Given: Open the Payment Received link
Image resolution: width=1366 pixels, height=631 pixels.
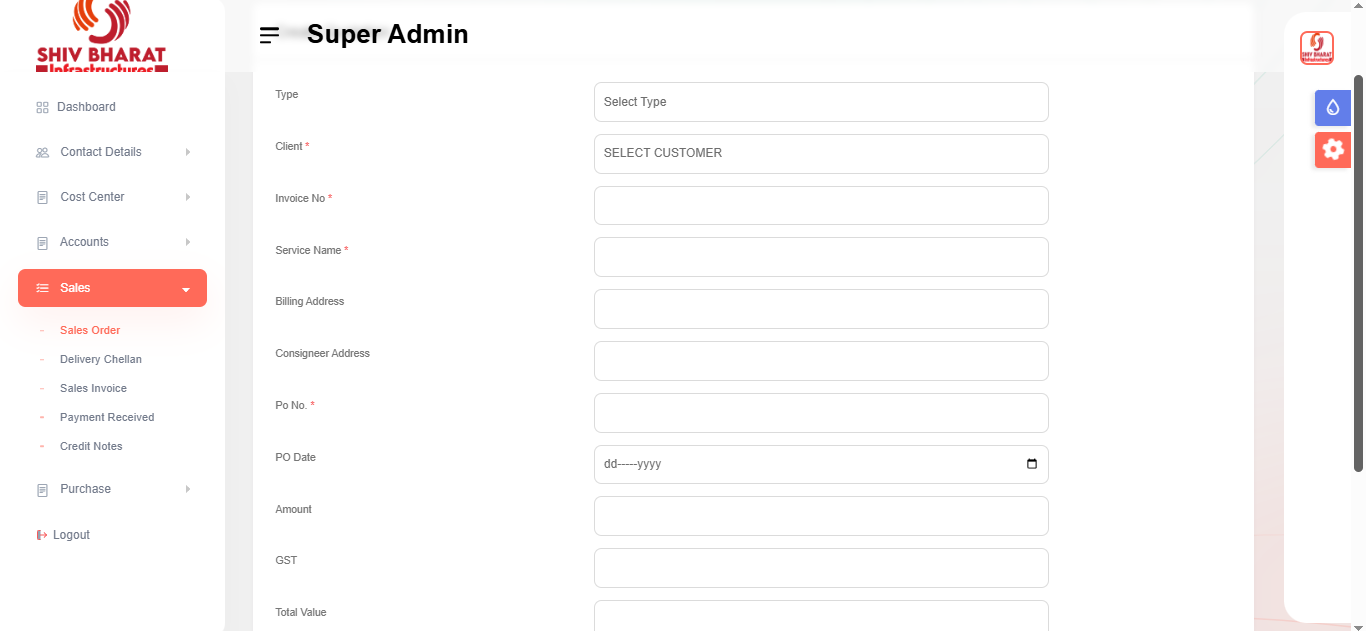Looking at the screenshot, I should (107, 417).
